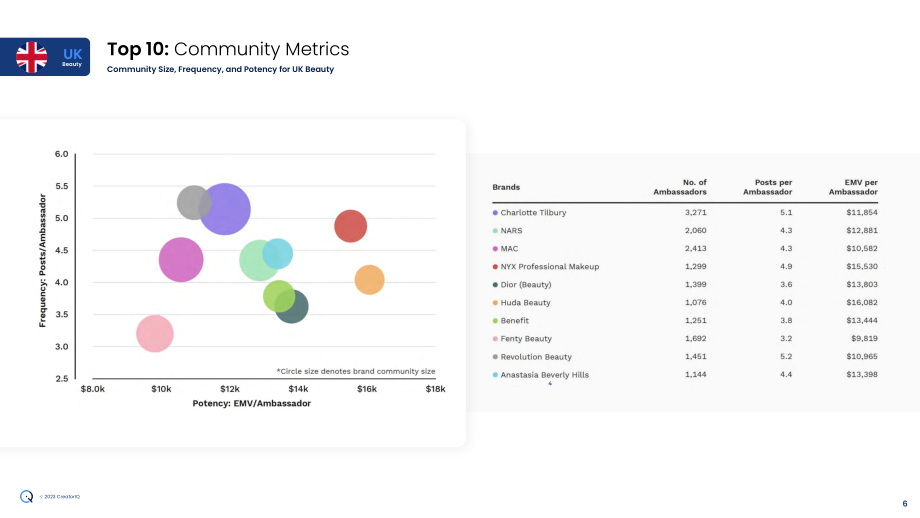Click posts per ambassador value 5.2

pyautogui.click(x=786, y=357)
